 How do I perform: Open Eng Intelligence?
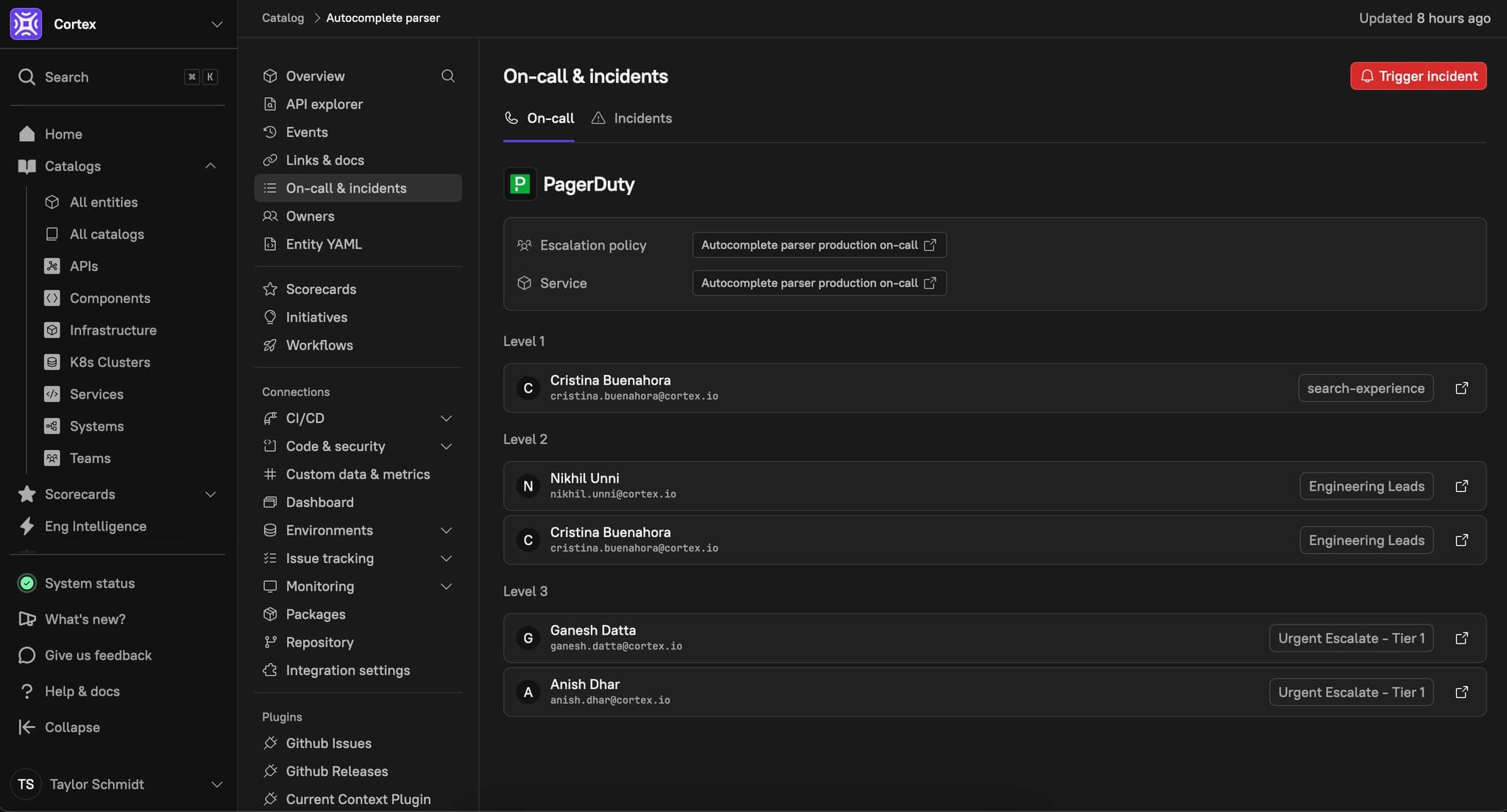tap(96, 526)
